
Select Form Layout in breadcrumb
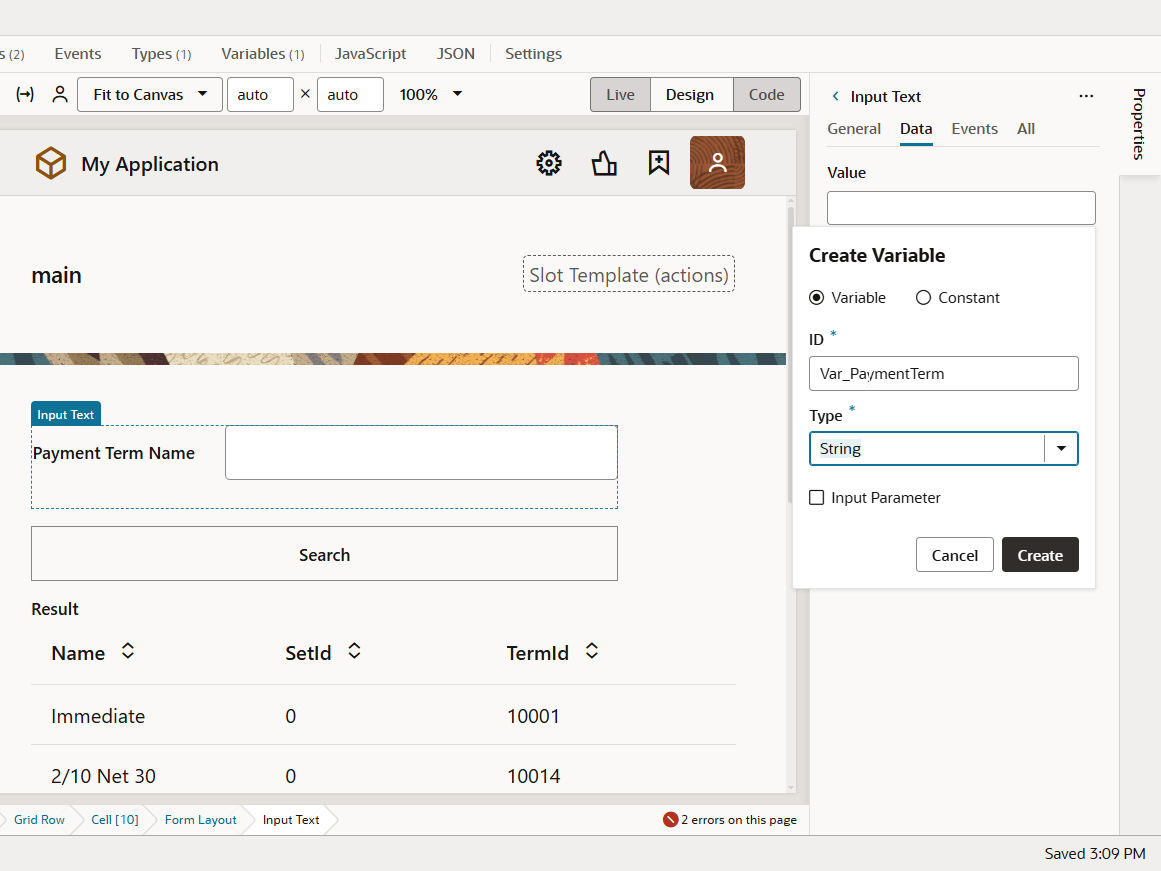coord(201,819)
